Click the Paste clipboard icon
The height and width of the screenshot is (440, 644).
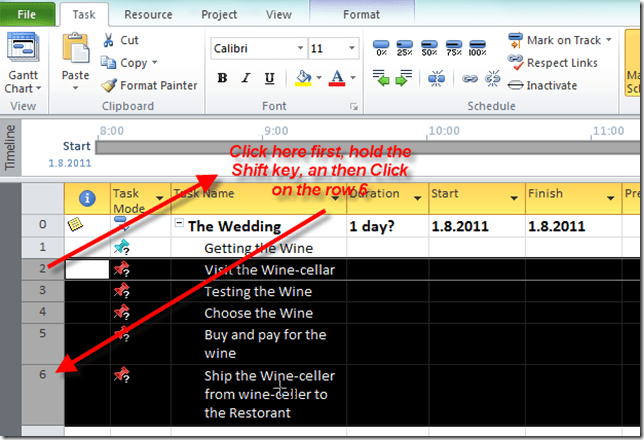point(75,50)
